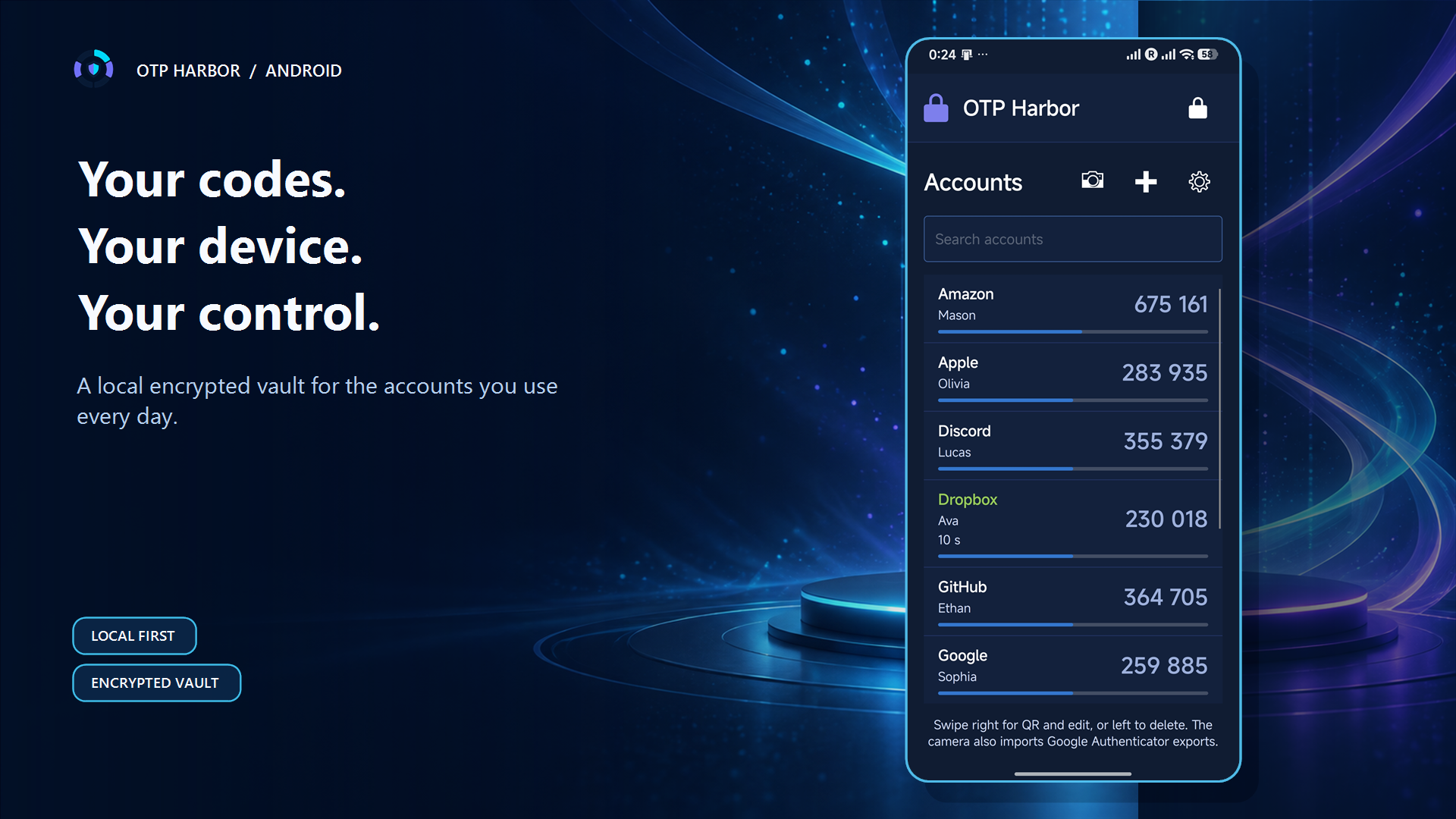
Task: Select the Apple Olivia account
Action: (1072, 377)
